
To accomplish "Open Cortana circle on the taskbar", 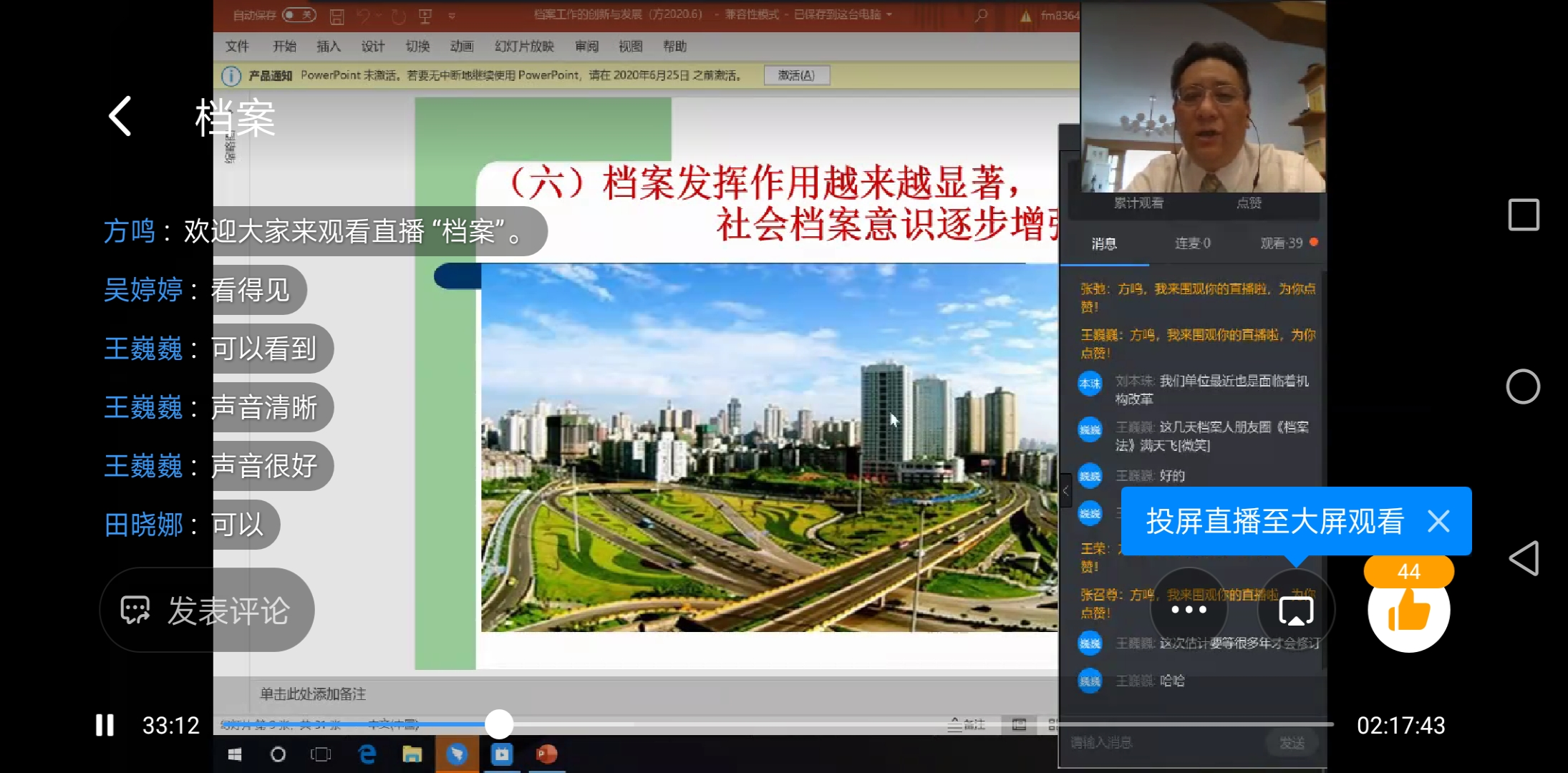I will tap(278, 754).
